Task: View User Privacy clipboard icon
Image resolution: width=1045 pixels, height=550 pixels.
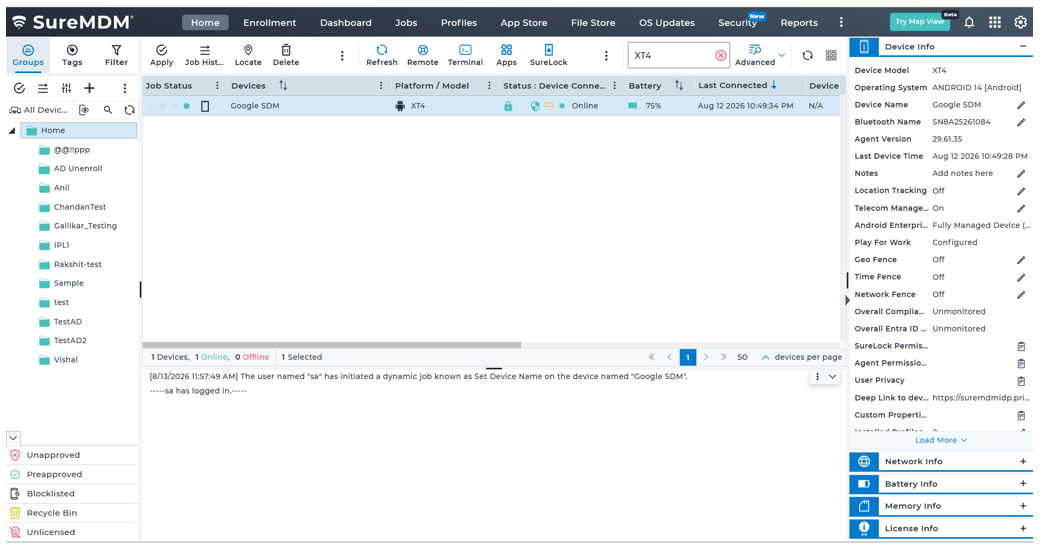Action: 1021,381
